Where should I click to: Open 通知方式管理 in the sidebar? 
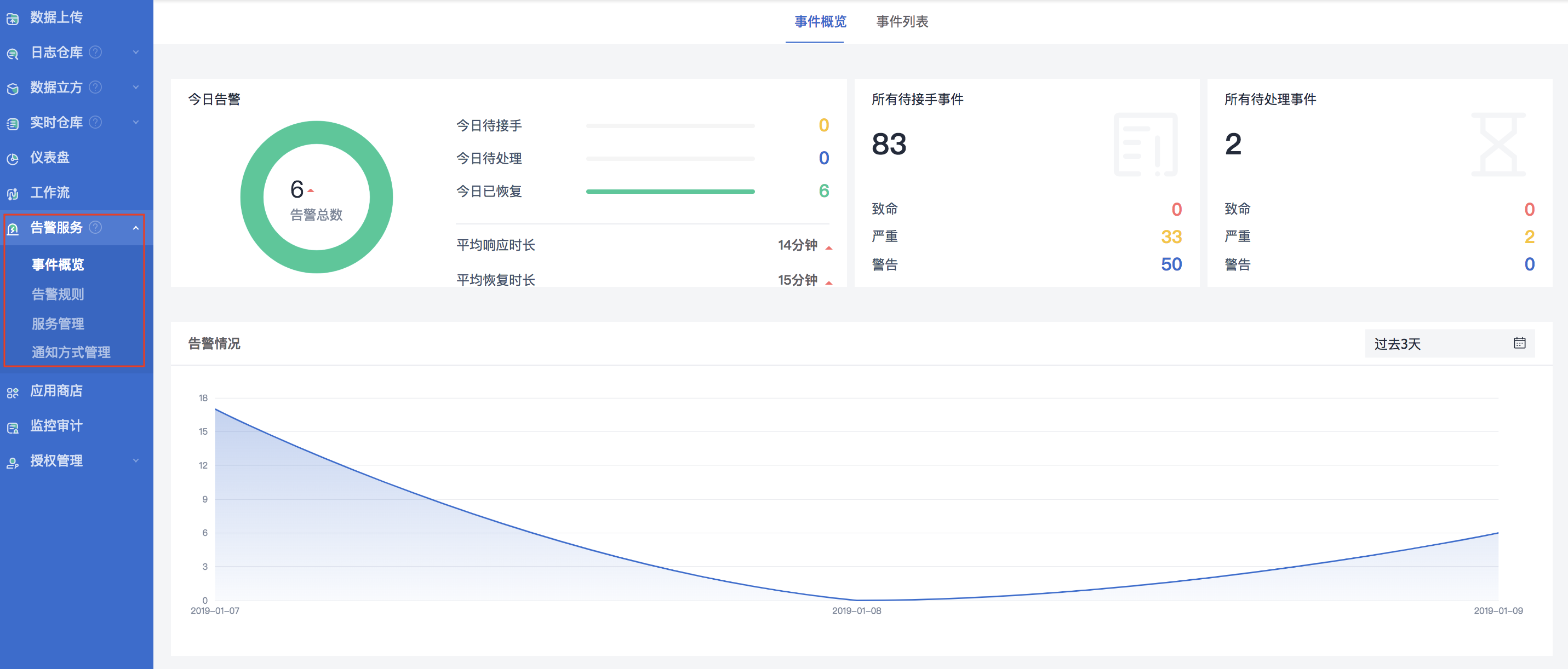pyautogui.click(x=71, y=352)
